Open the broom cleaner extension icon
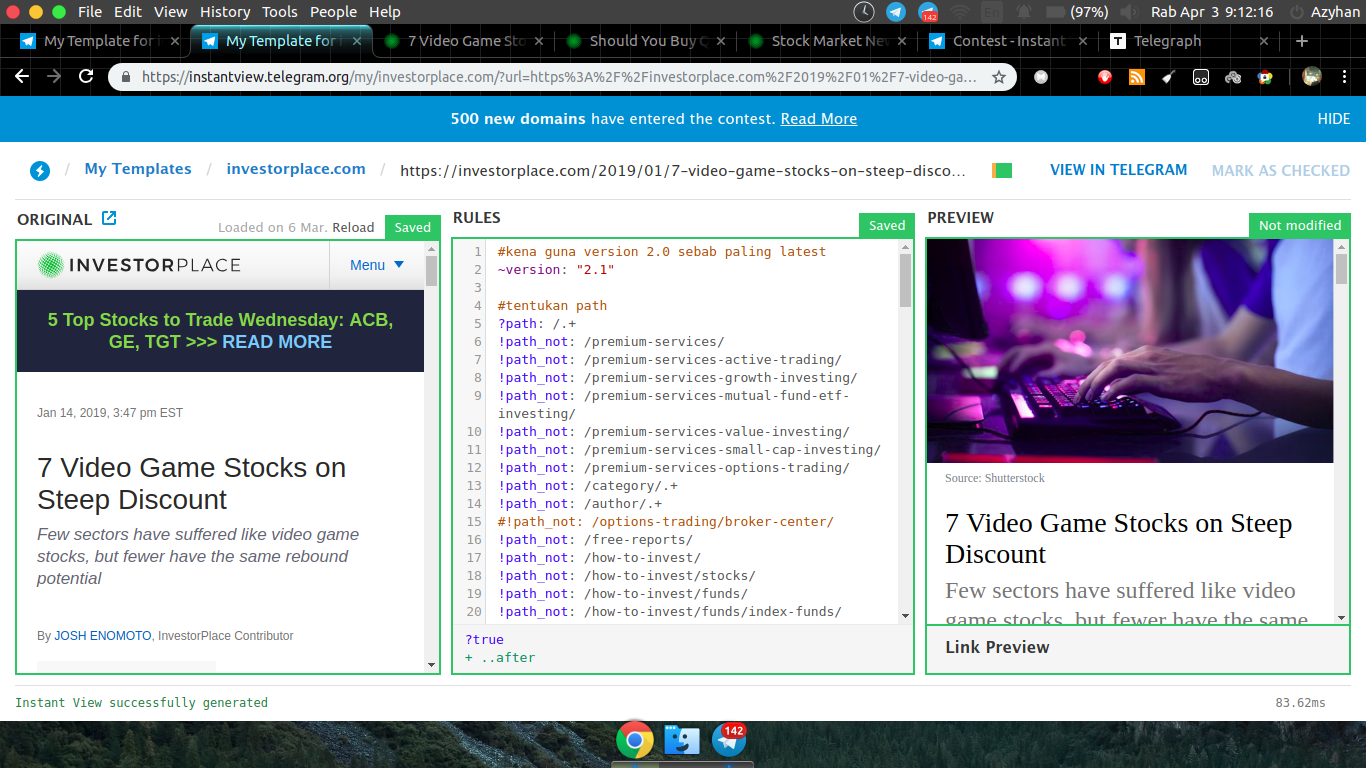1366x768 pixels. point(1168,77)
